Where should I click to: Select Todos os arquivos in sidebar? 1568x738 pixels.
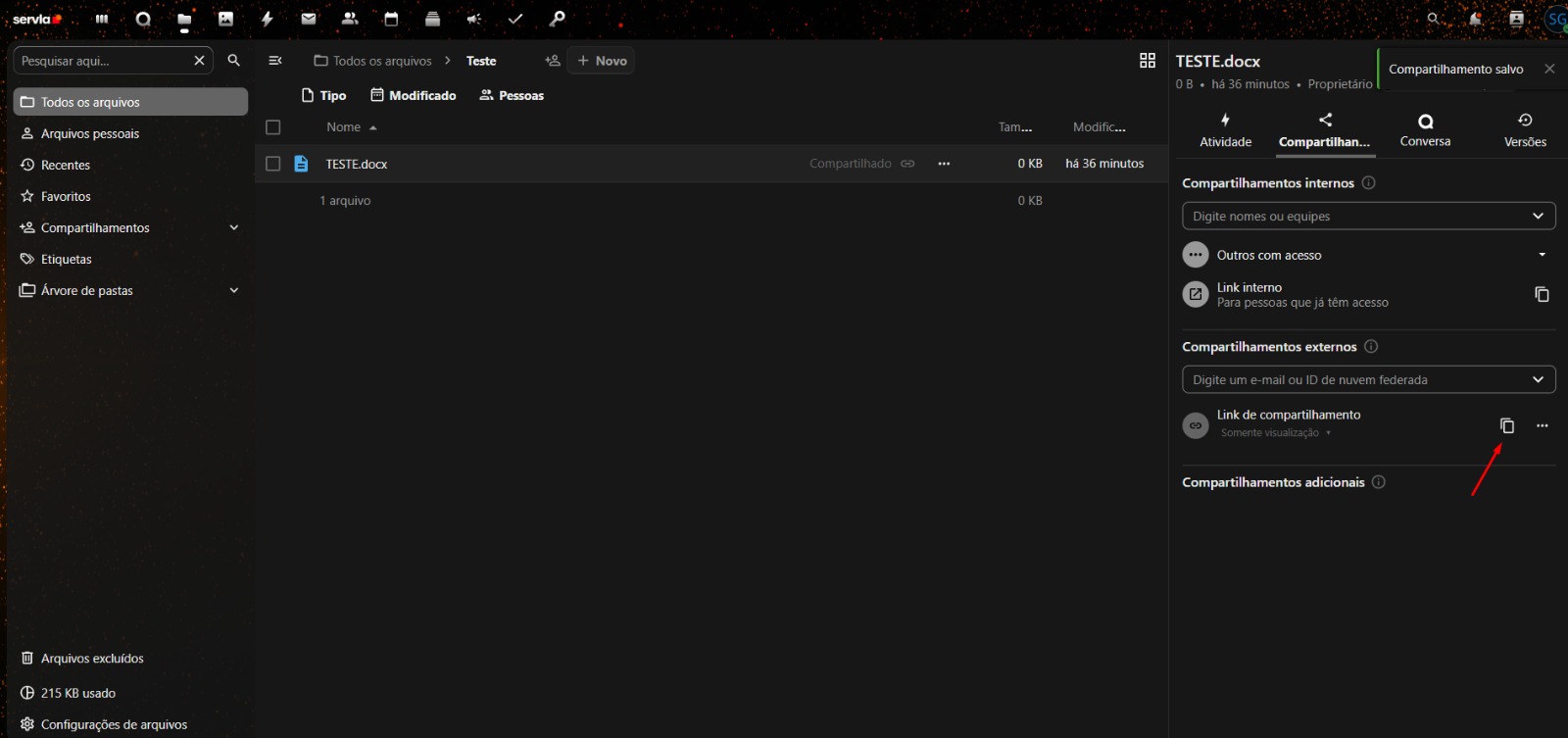coord(130,102)
